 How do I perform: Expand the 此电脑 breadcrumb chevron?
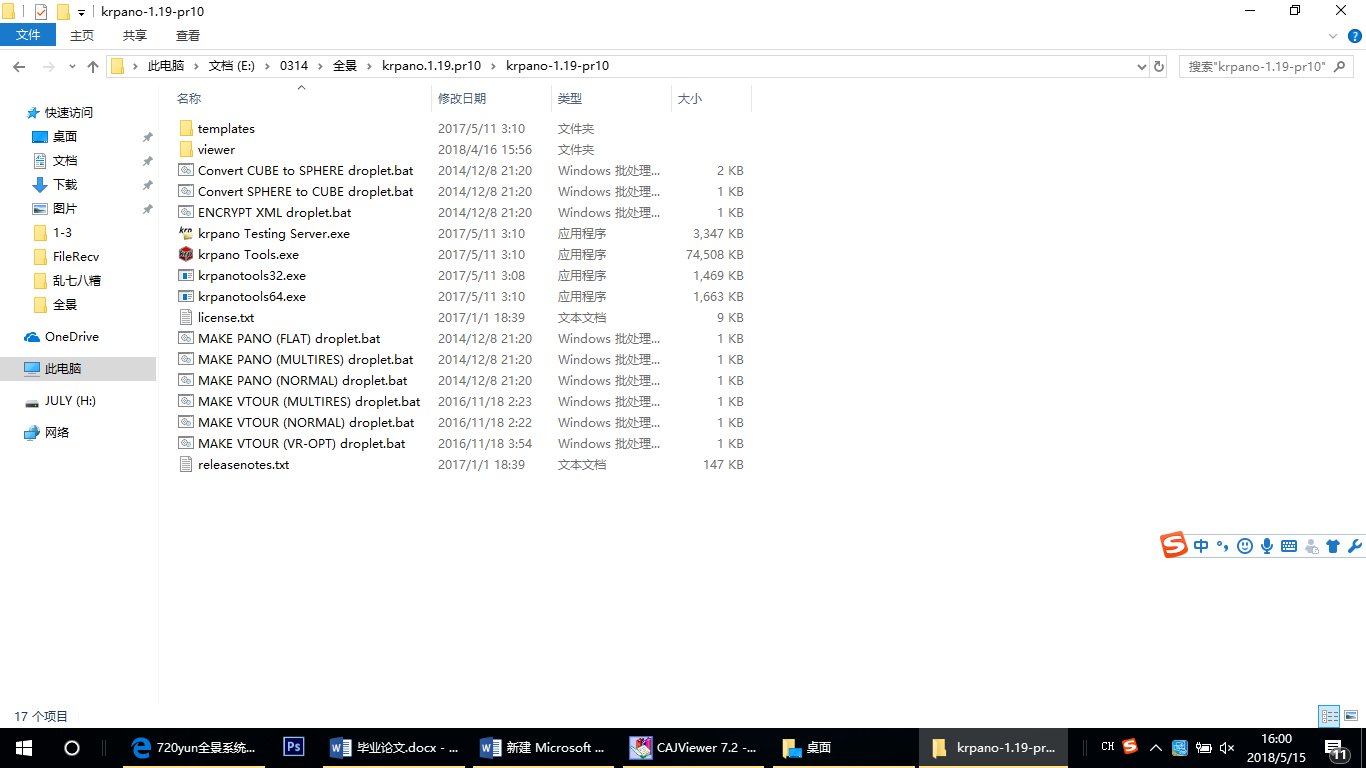(196, 66)
